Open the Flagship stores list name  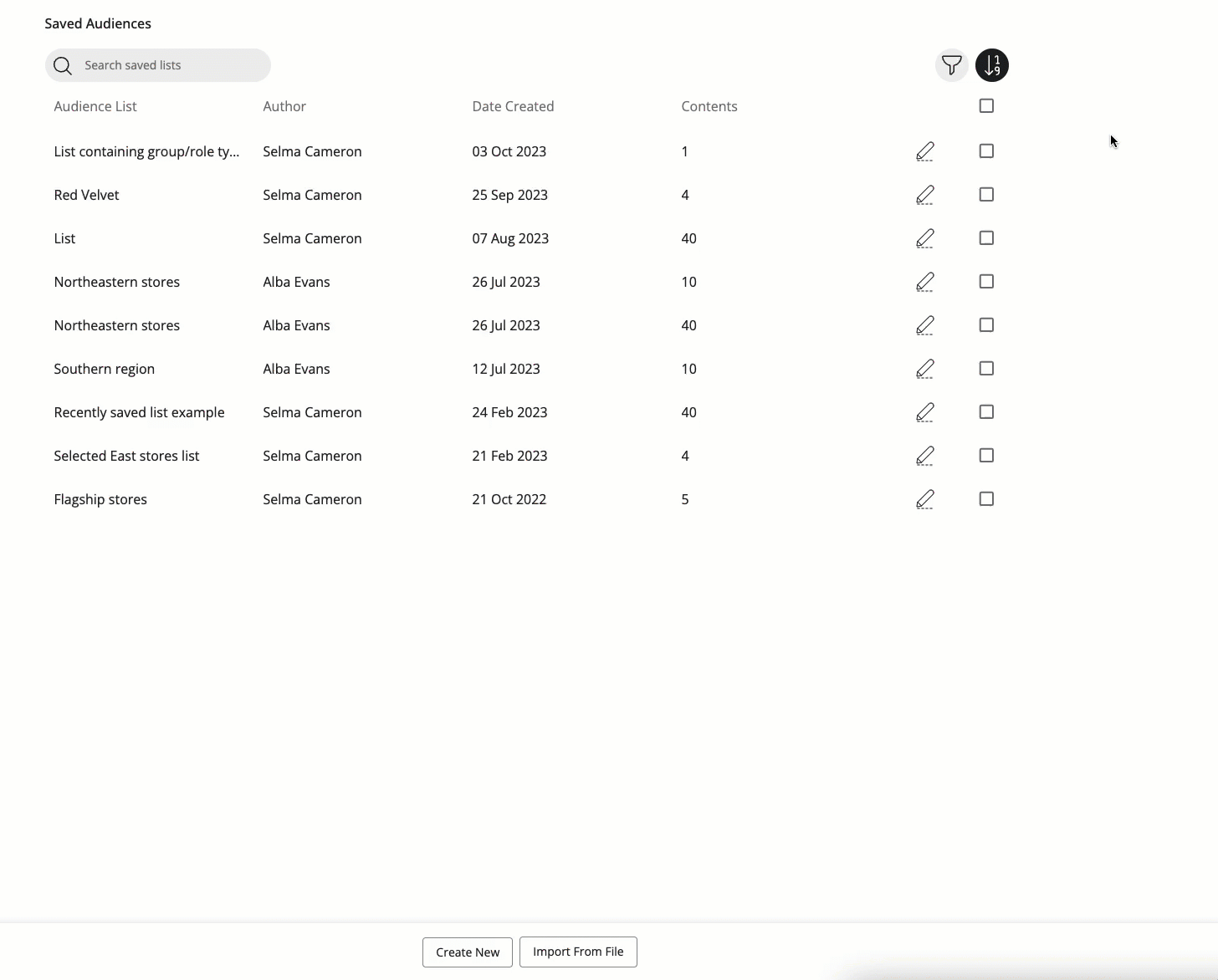pos(100,499)
